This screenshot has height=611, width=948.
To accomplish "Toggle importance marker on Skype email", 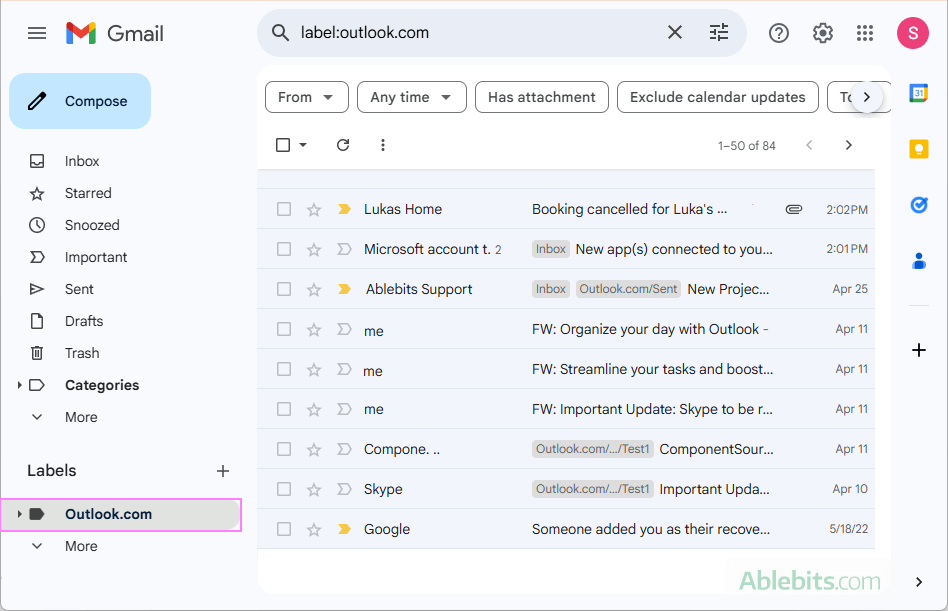I will coord(344,489).
